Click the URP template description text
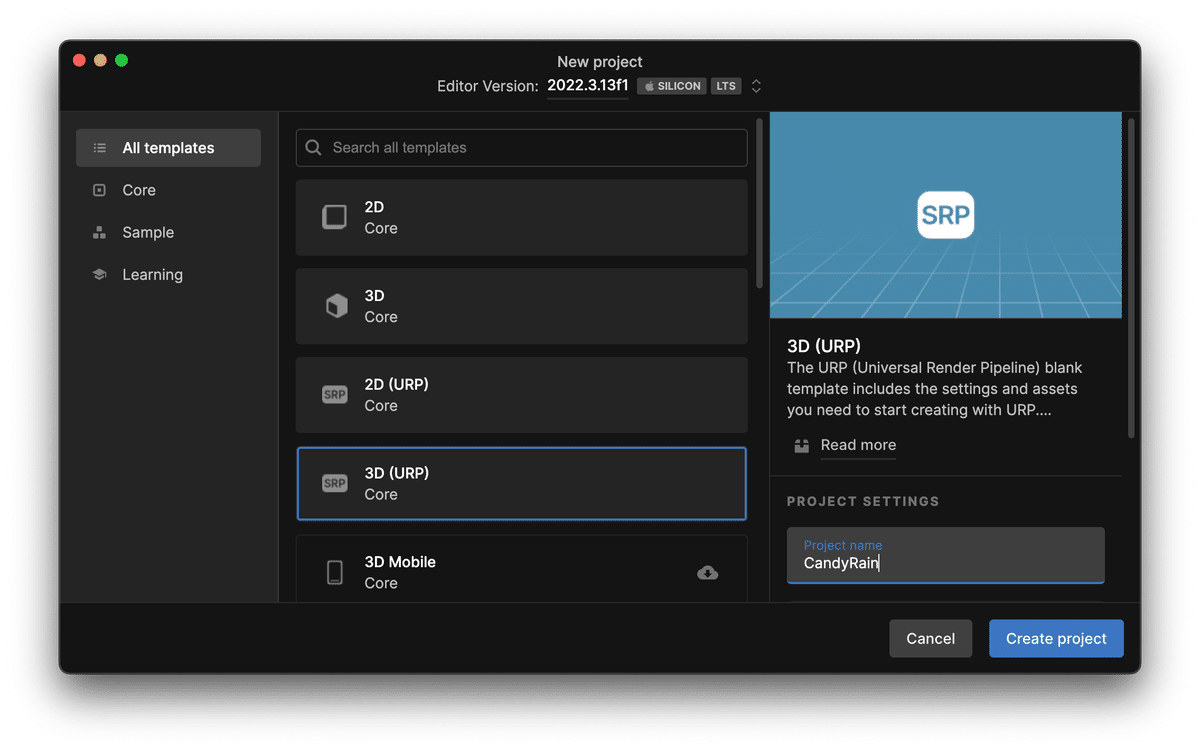This screenshot has height=752, width=1200. 935,389
